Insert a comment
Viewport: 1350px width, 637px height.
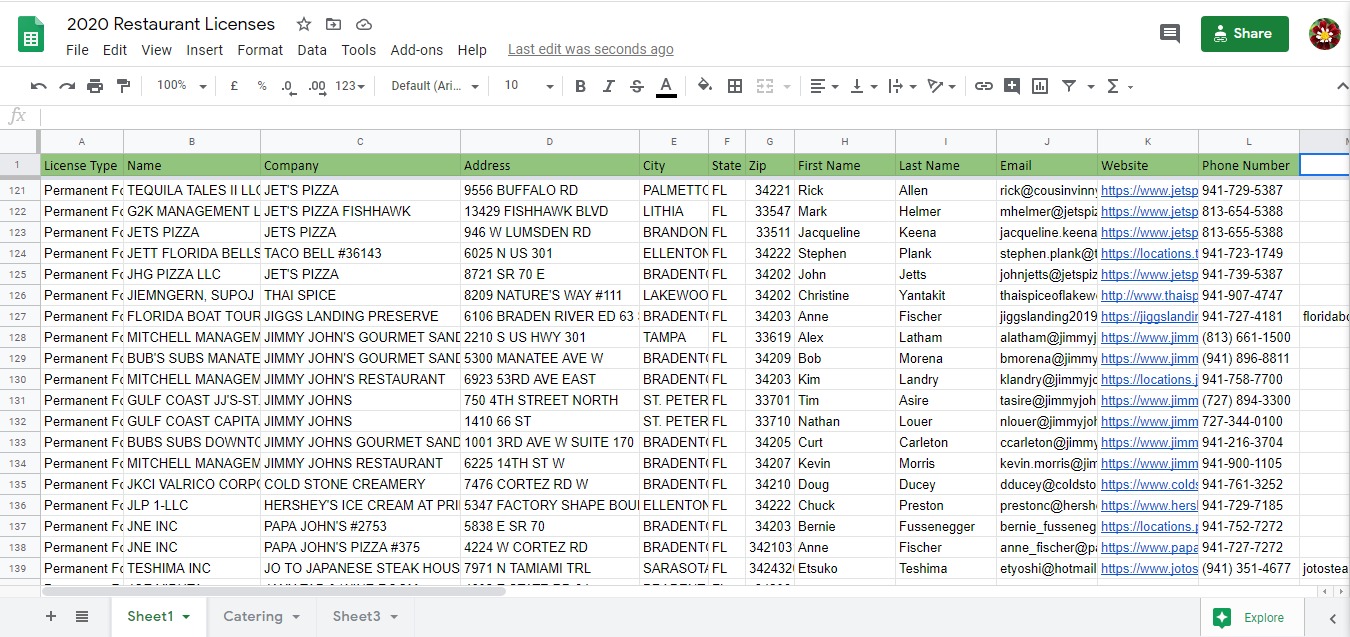pyautogui.click(x=1012, y=86)
